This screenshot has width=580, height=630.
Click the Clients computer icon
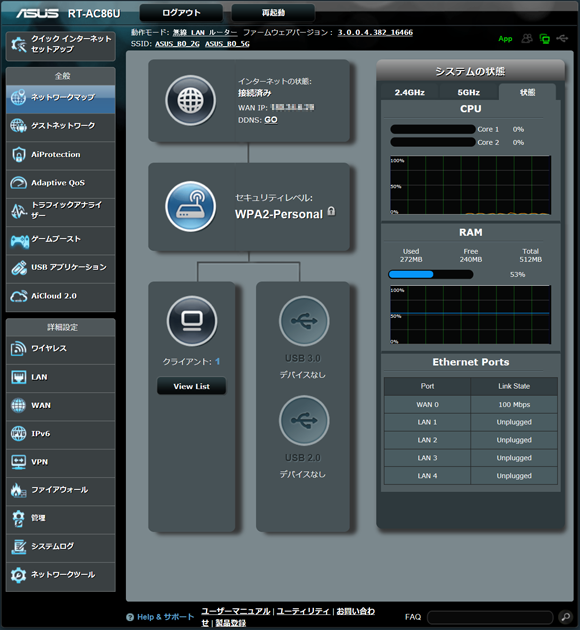tap(192, 321)
